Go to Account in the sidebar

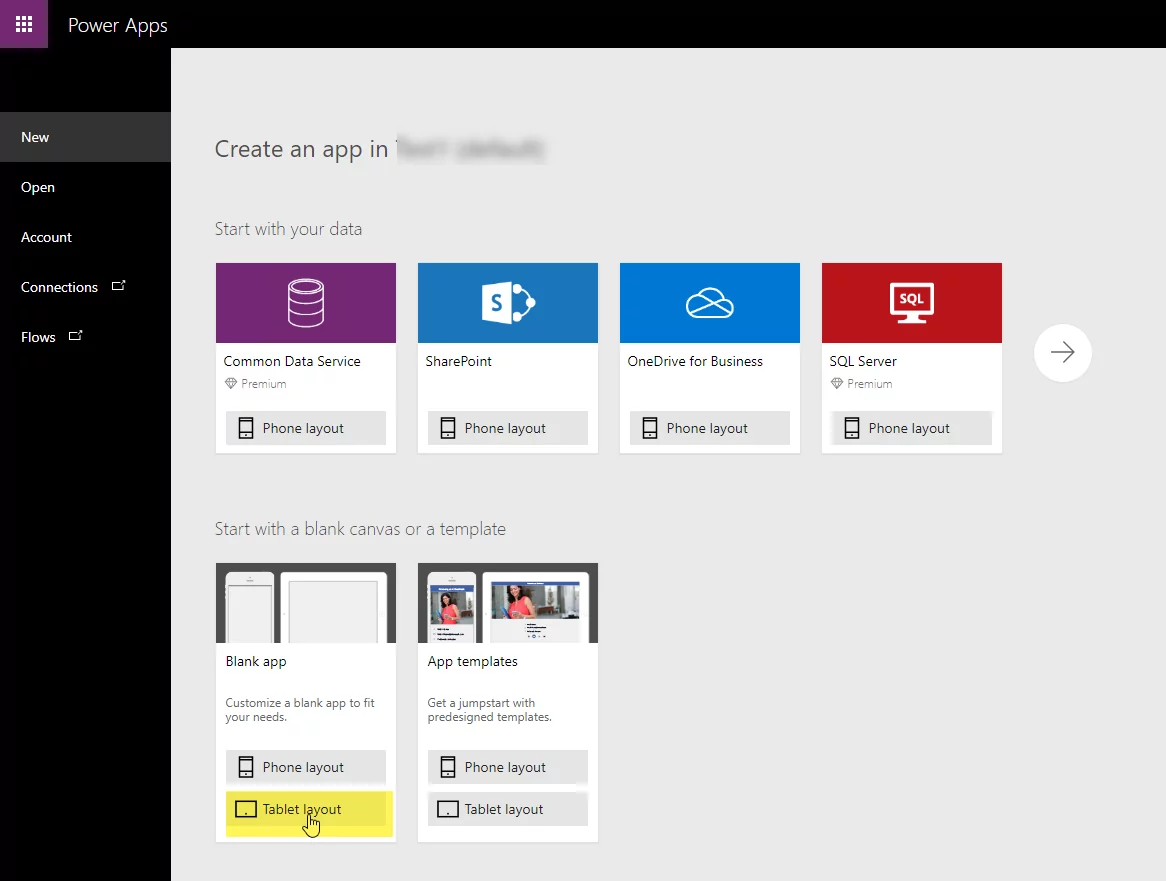coord(86,237)
